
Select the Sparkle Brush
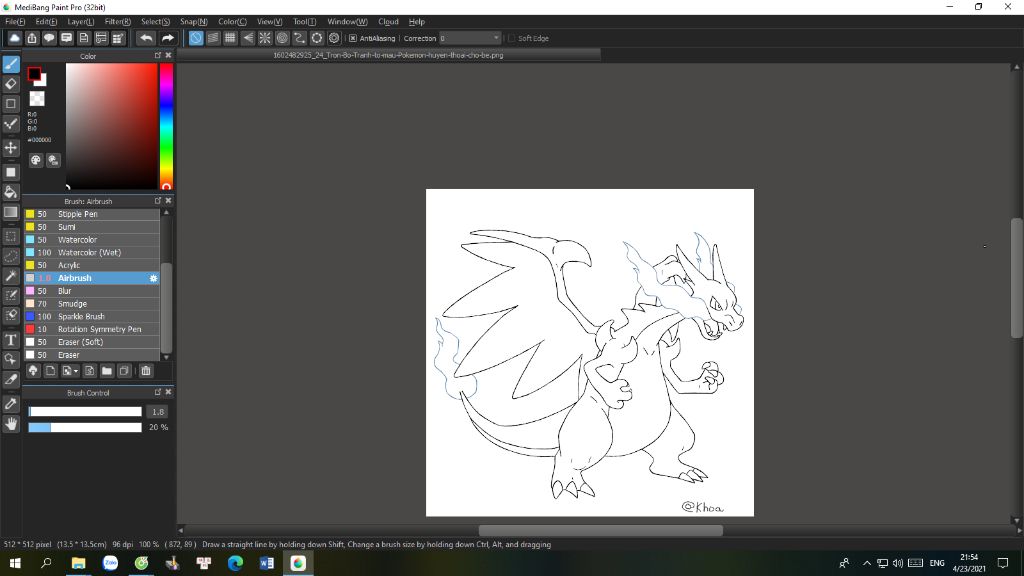click(x=91, y=317)
